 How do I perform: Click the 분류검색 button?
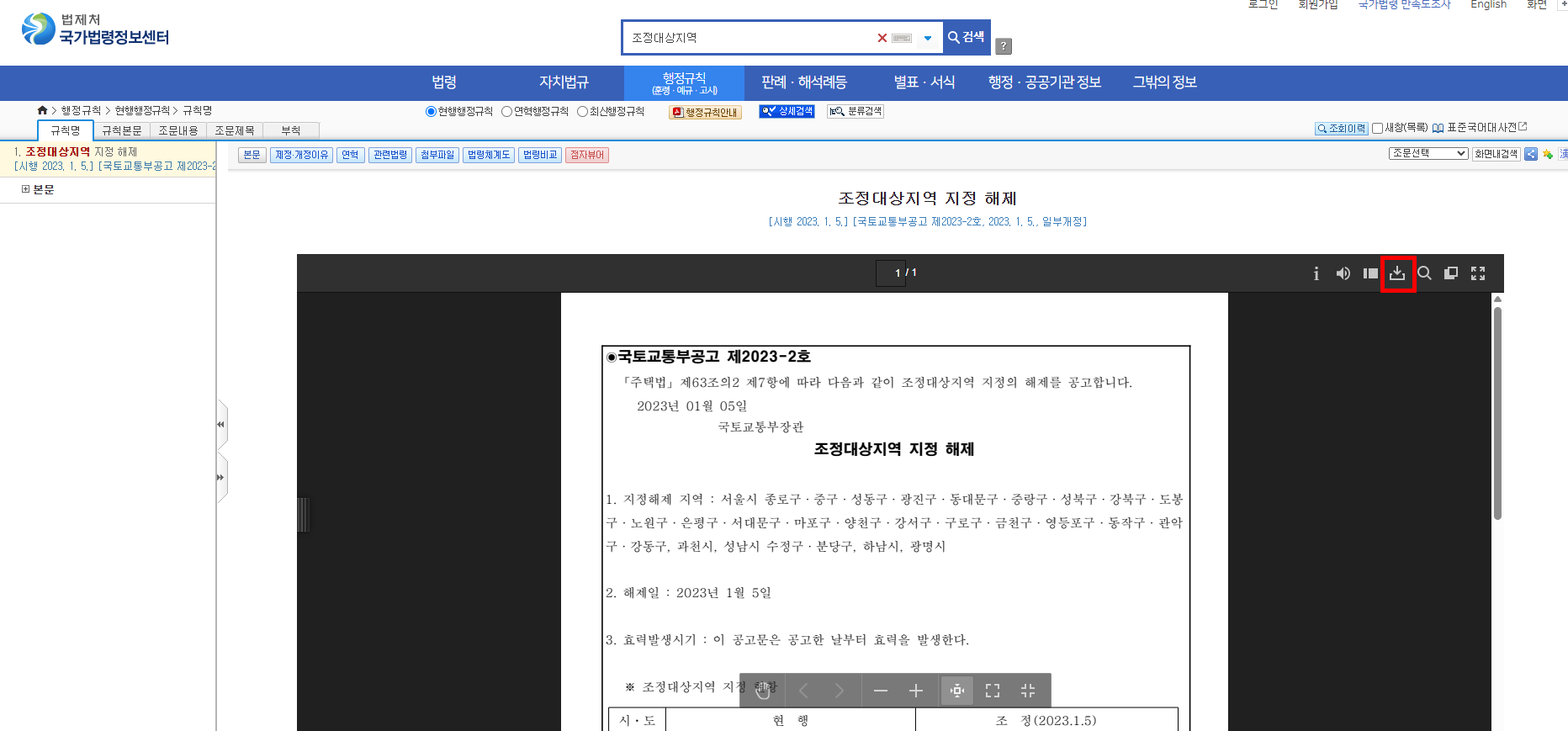855,111
